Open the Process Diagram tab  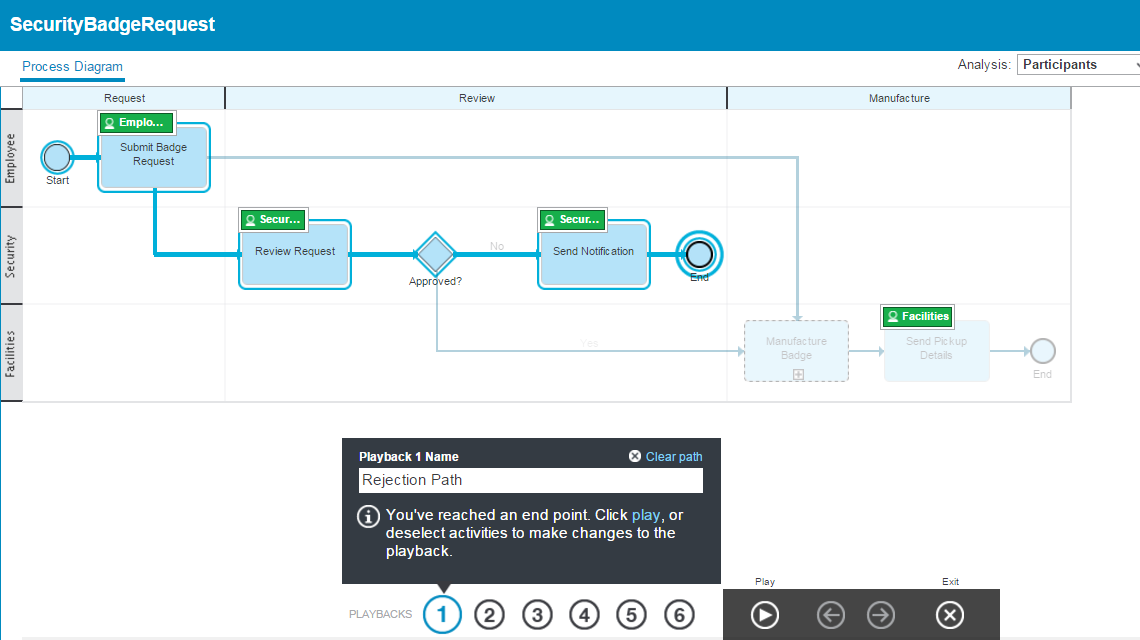pos(72,67)
